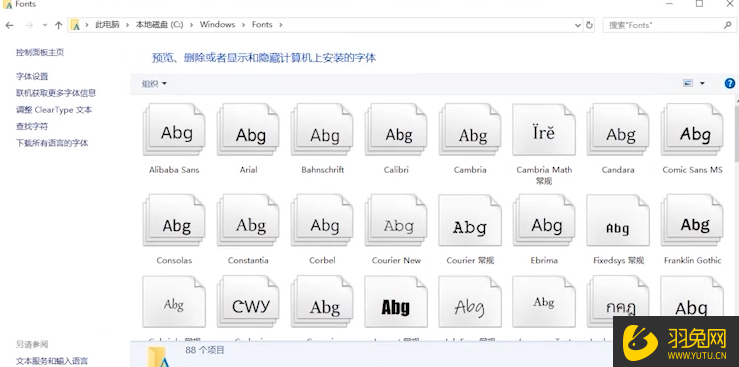Select the font icon previewing CWY

(x=248, y=302)
